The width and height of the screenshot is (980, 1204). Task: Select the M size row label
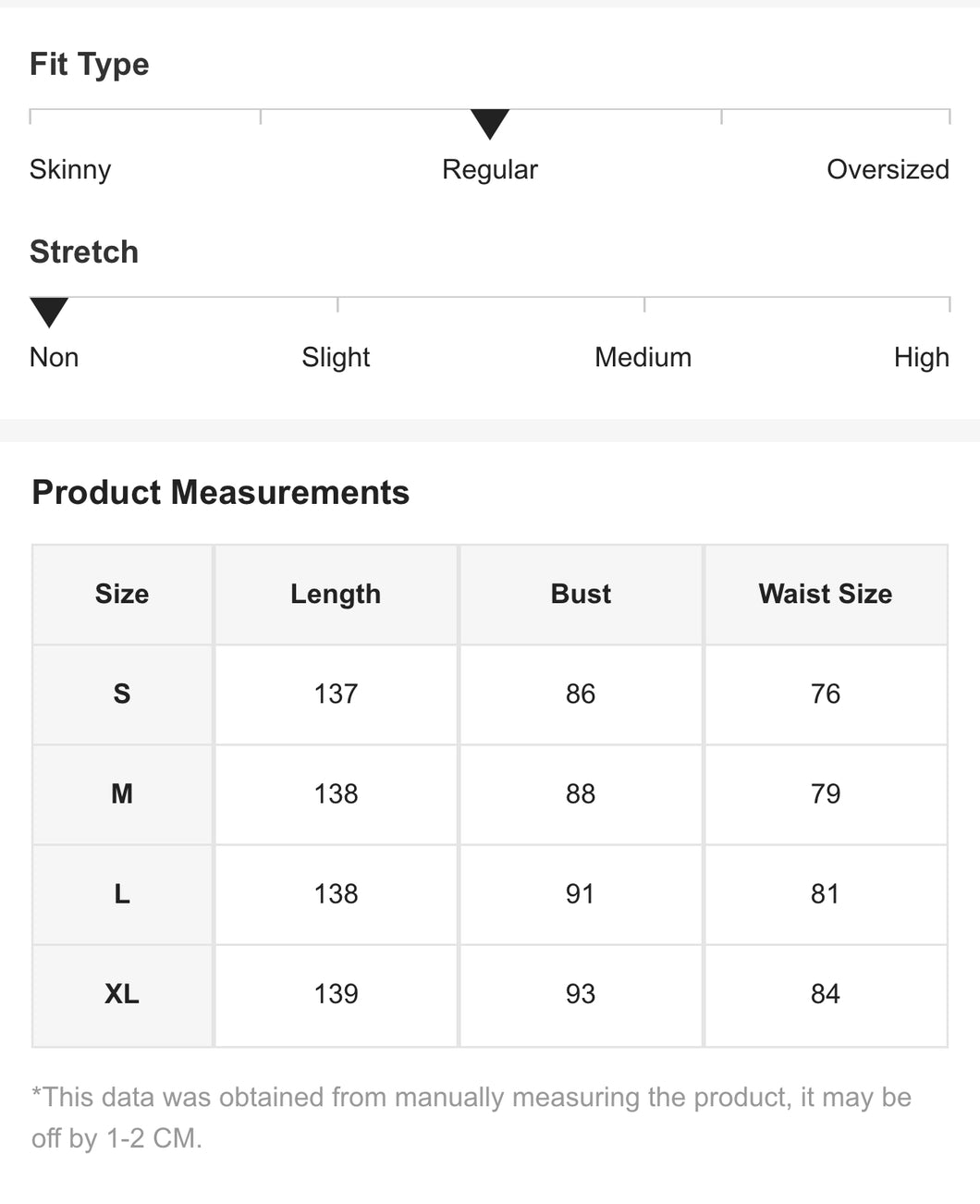(122, 793)
